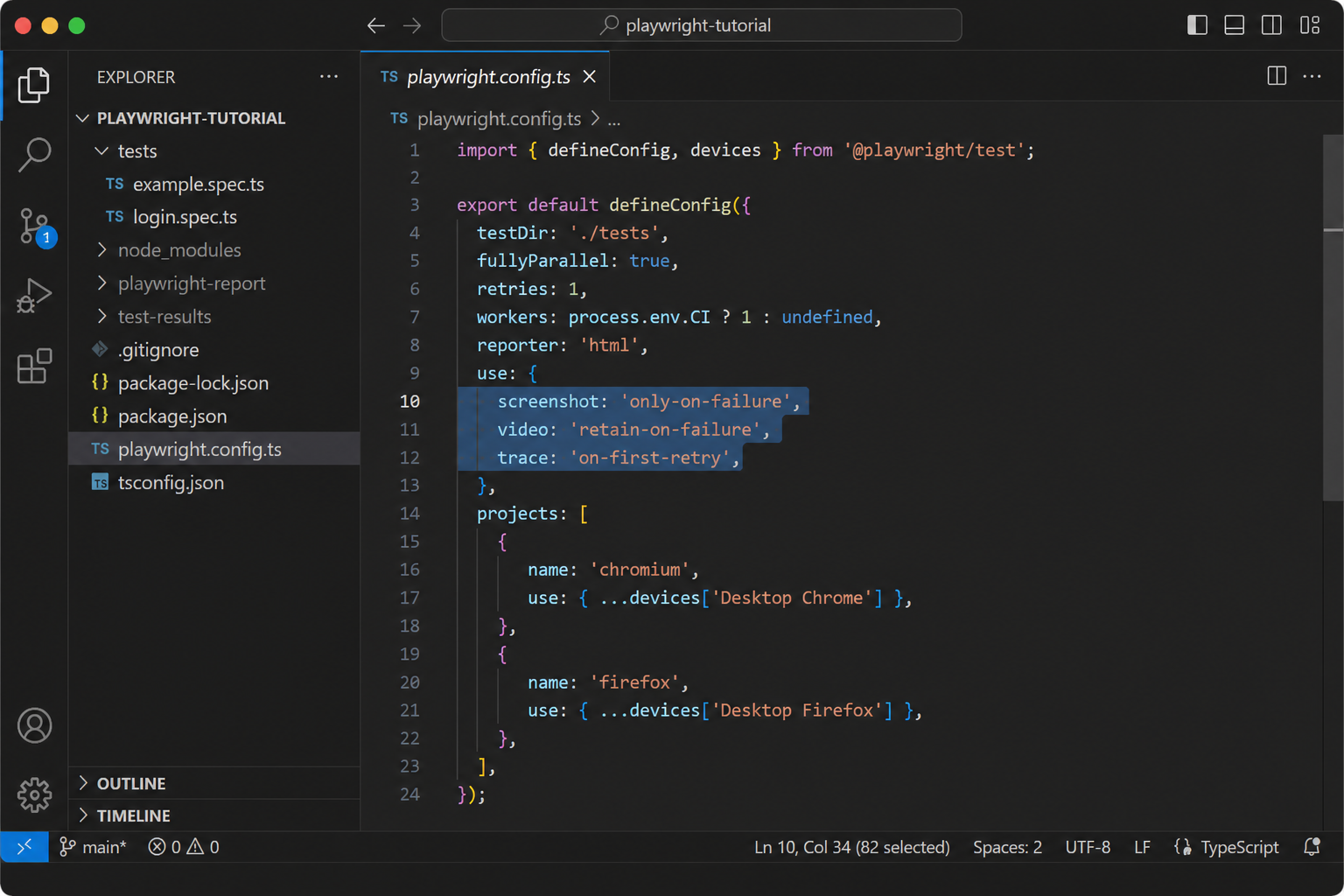This screenshot has width=1344, height=896.
Task: Open Source Control view with badge
Action: (x=36, y=227)
